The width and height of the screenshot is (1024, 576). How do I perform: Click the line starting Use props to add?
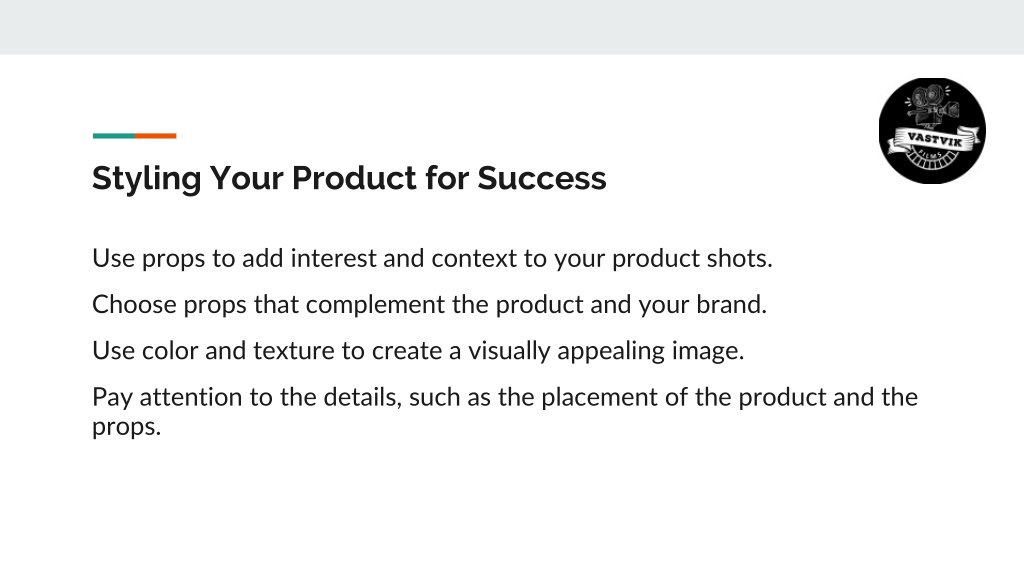432,259
